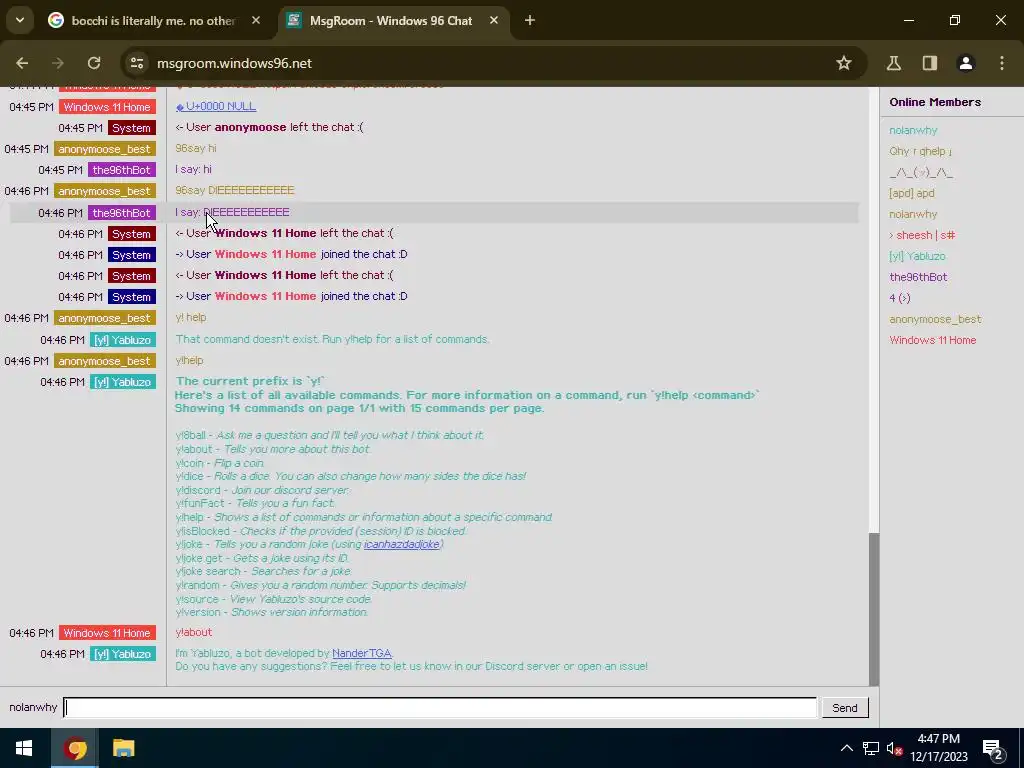Send the chat message

coord(844,708)
